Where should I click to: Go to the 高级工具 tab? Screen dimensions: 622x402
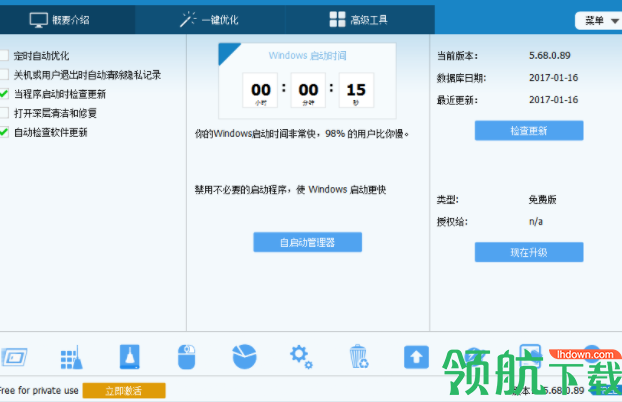[359, 19]
